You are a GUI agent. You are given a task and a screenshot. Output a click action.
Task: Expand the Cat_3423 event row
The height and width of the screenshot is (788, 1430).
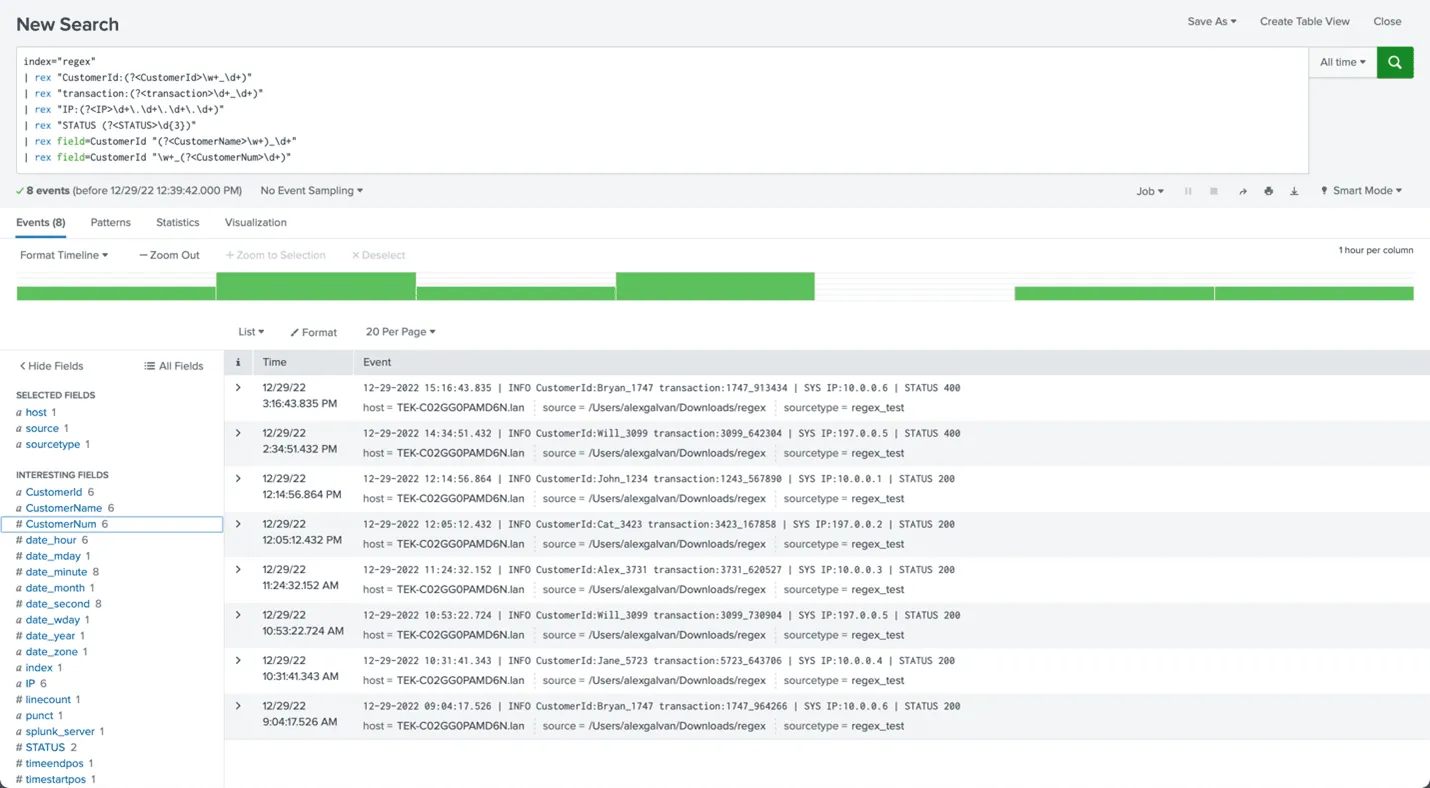238,524
